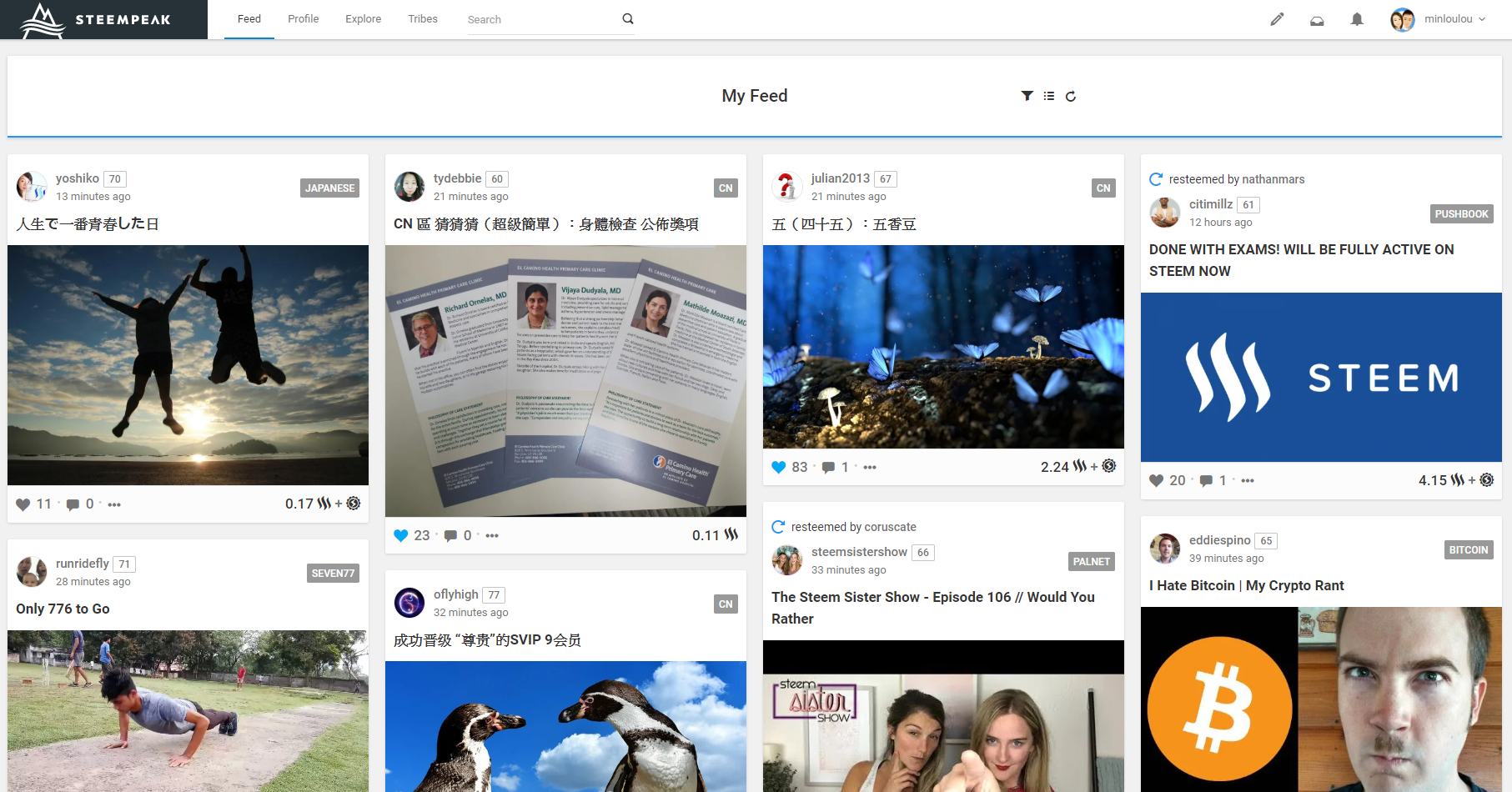Open the blue butterflies post thumbnail
The width and height of the screenshot is (1512, 792).
coord(943,347)
